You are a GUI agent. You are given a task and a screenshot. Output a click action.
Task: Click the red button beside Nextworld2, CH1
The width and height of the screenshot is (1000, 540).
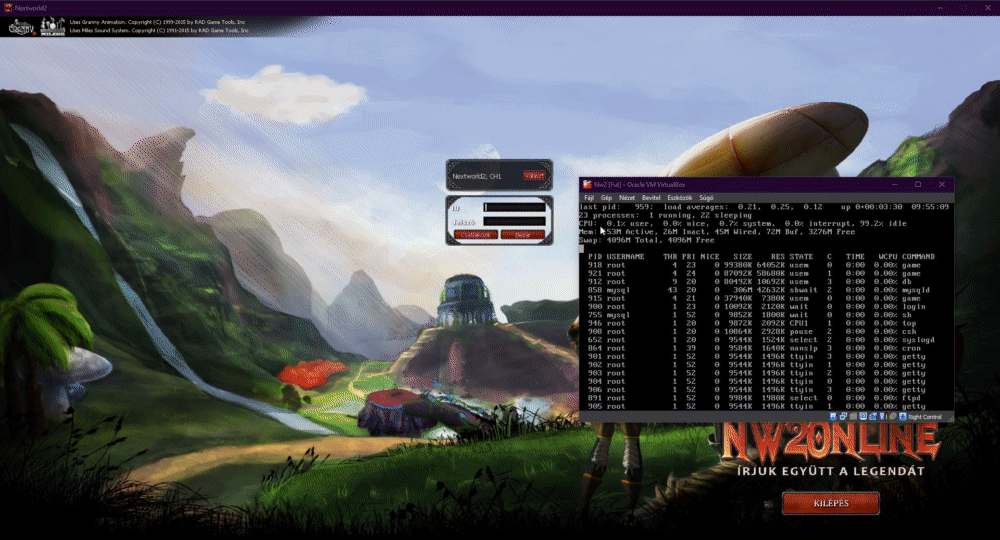[534, 175]
